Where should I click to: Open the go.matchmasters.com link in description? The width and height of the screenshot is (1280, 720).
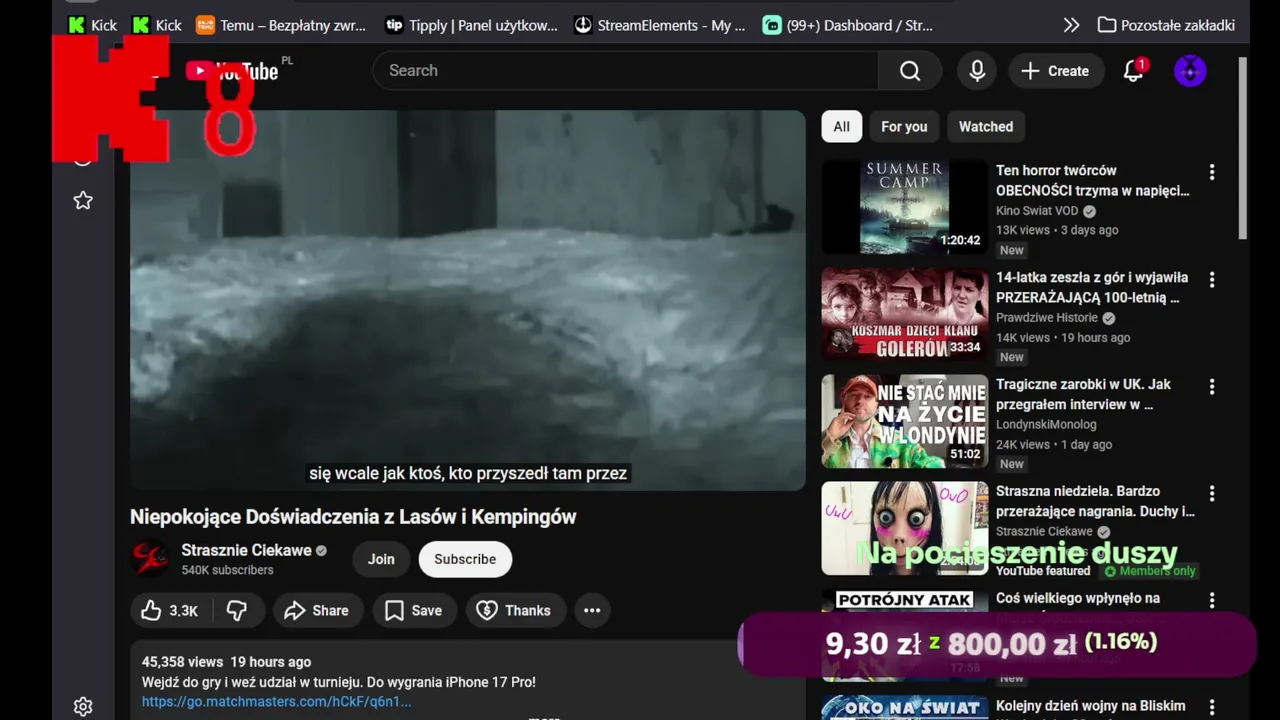[277, 702]
